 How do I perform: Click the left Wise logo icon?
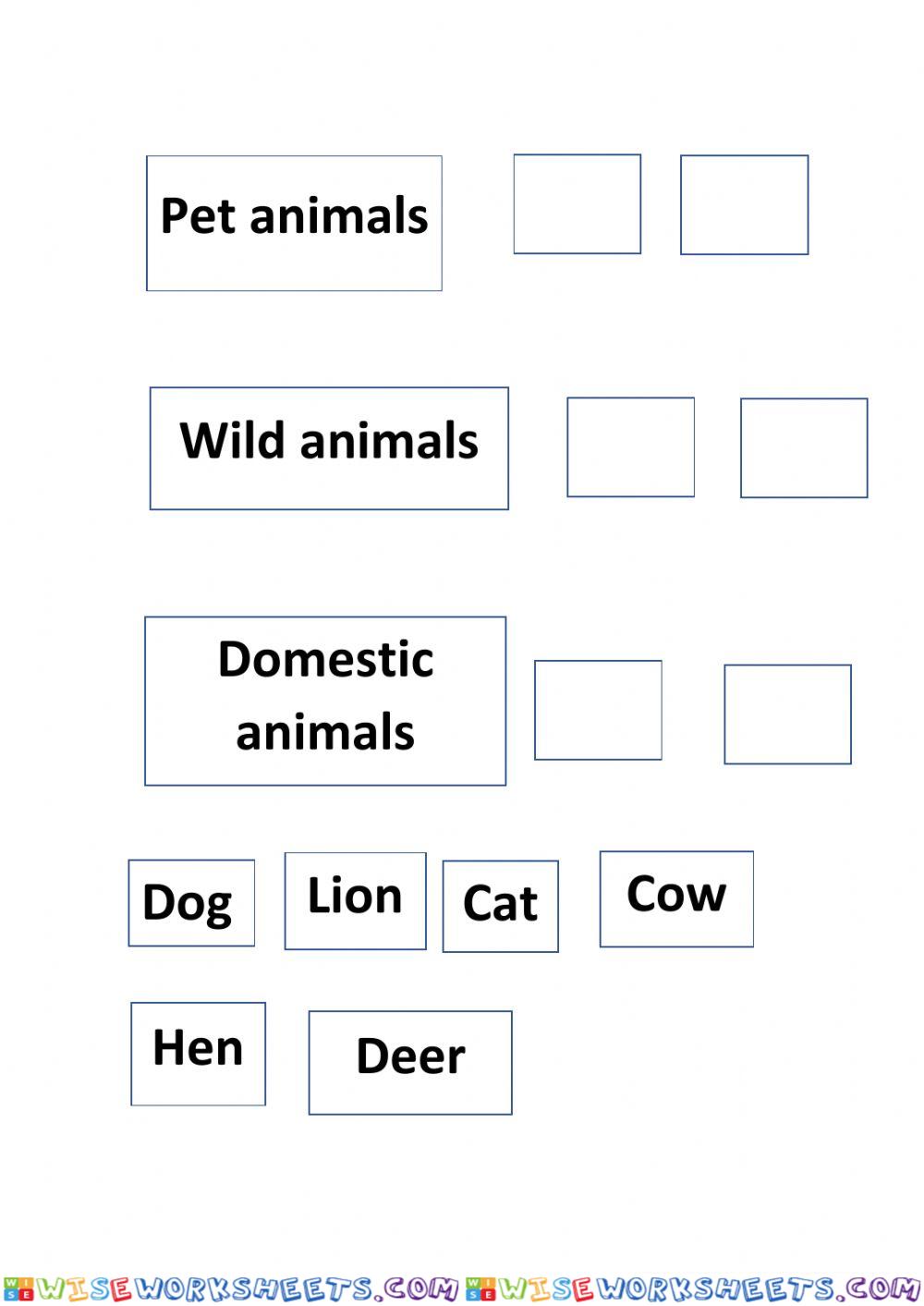tap(18, 1288)
